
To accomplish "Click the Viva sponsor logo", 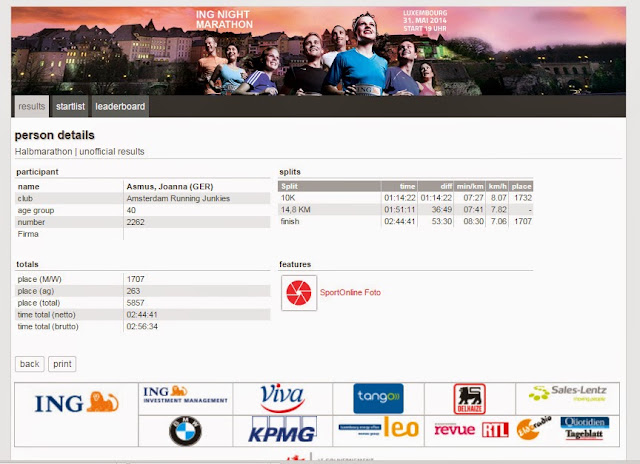I will coord(282,397).
